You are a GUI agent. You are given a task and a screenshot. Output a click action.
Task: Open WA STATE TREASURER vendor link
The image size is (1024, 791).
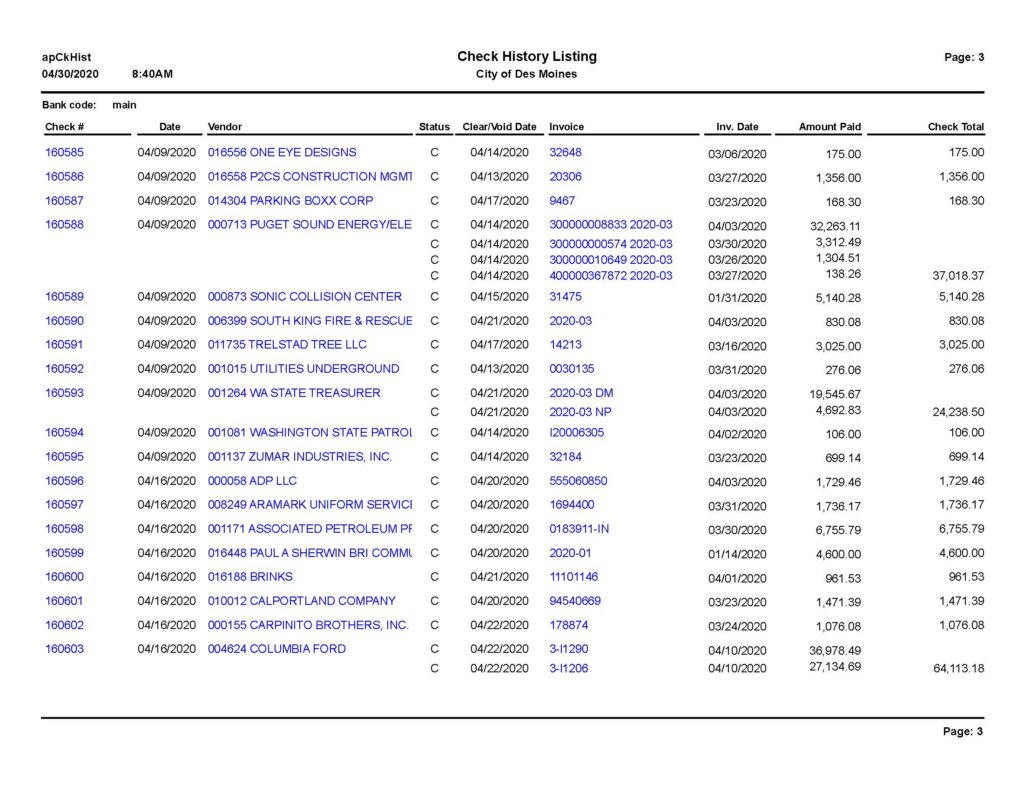tap(294, 393)
